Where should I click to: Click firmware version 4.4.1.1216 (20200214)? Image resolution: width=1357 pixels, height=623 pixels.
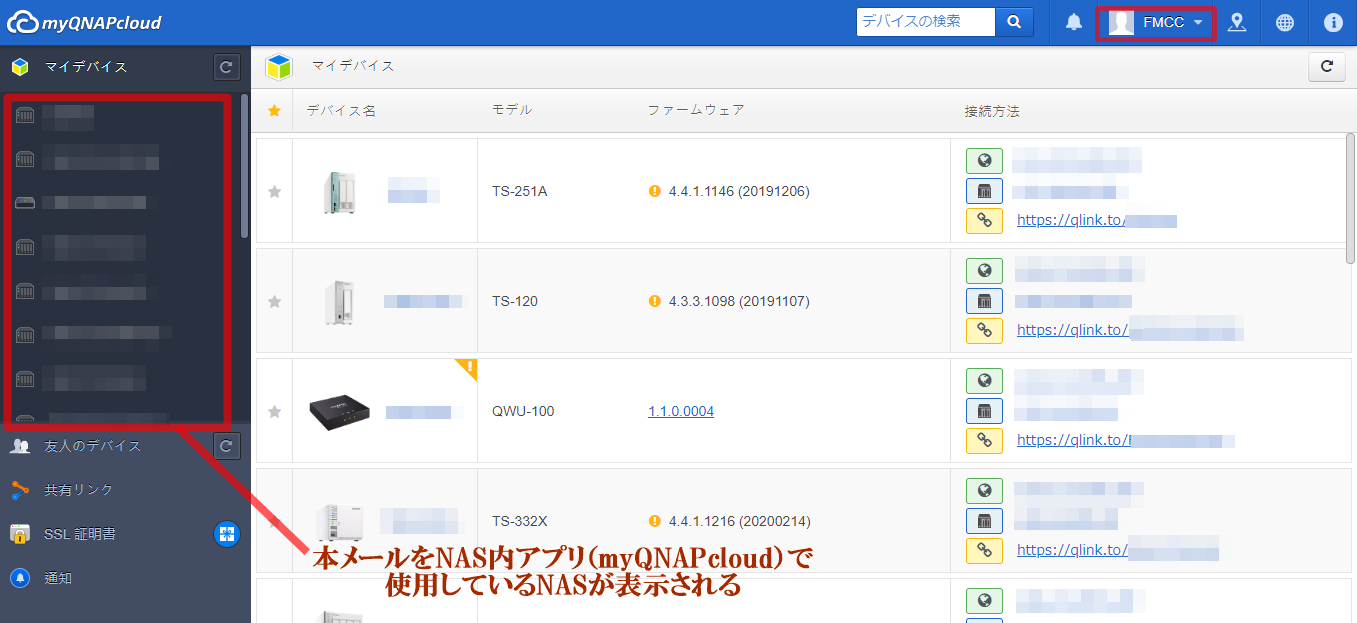click(739, 521)
